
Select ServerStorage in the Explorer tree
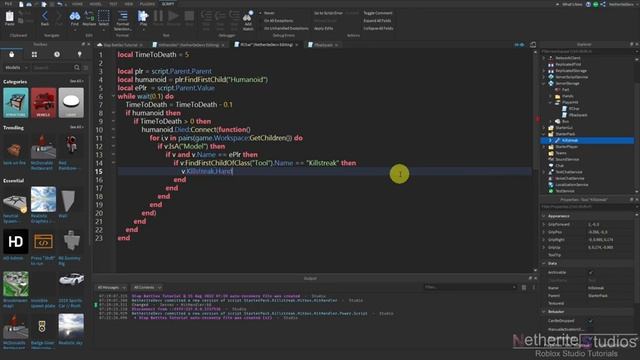[x=567, y=83]
